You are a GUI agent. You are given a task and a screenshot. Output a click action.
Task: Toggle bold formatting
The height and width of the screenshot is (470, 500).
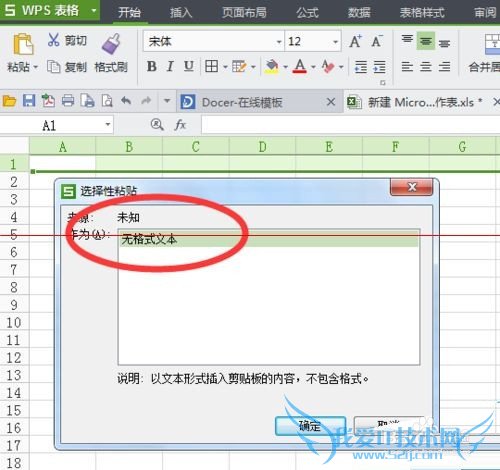click(152, 66)
